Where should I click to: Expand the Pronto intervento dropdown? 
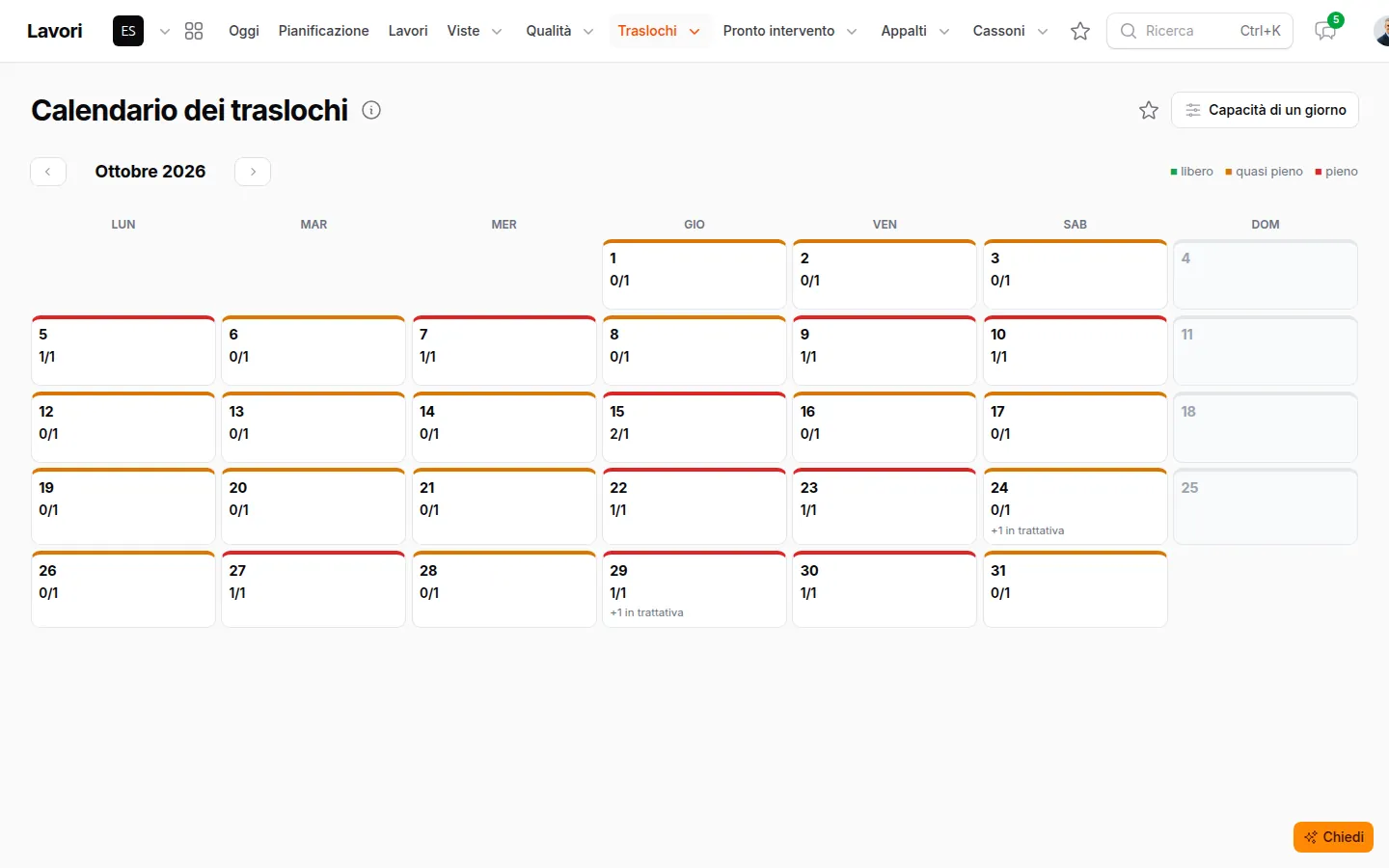click(790, 31)
